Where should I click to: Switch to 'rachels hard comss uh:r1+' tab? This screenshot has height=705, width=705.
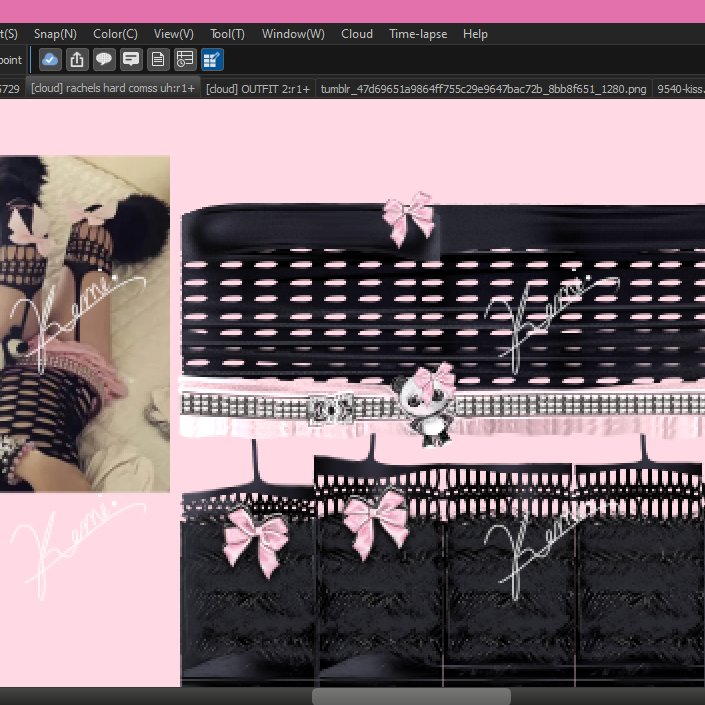[113, 88]
